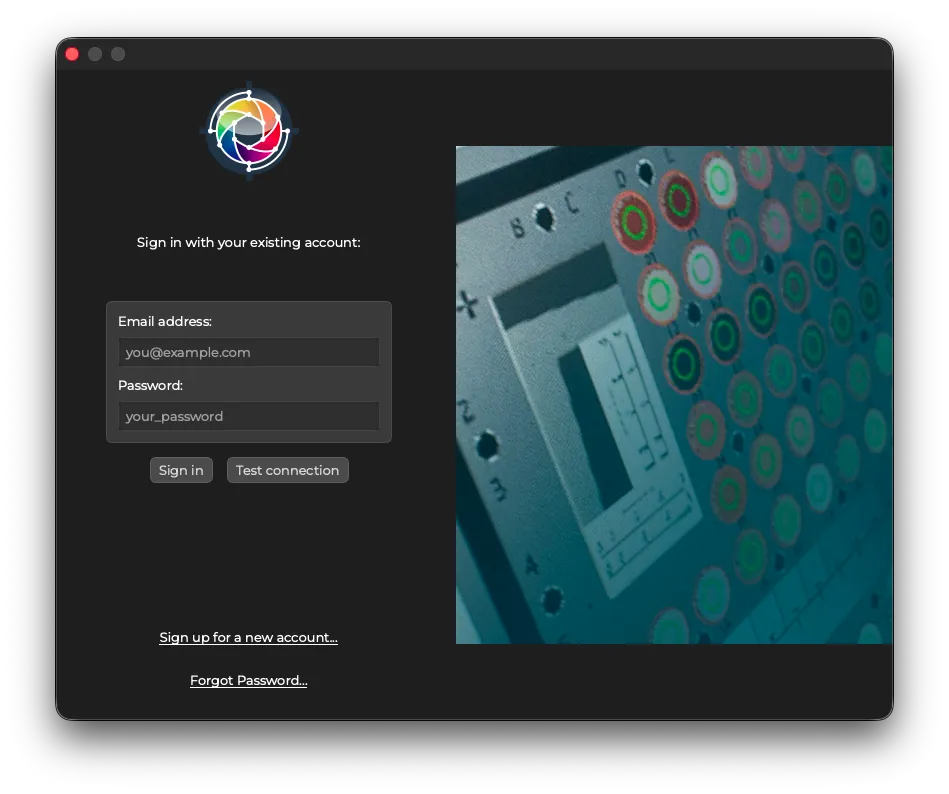Click the Sign in button

point(181,470)
